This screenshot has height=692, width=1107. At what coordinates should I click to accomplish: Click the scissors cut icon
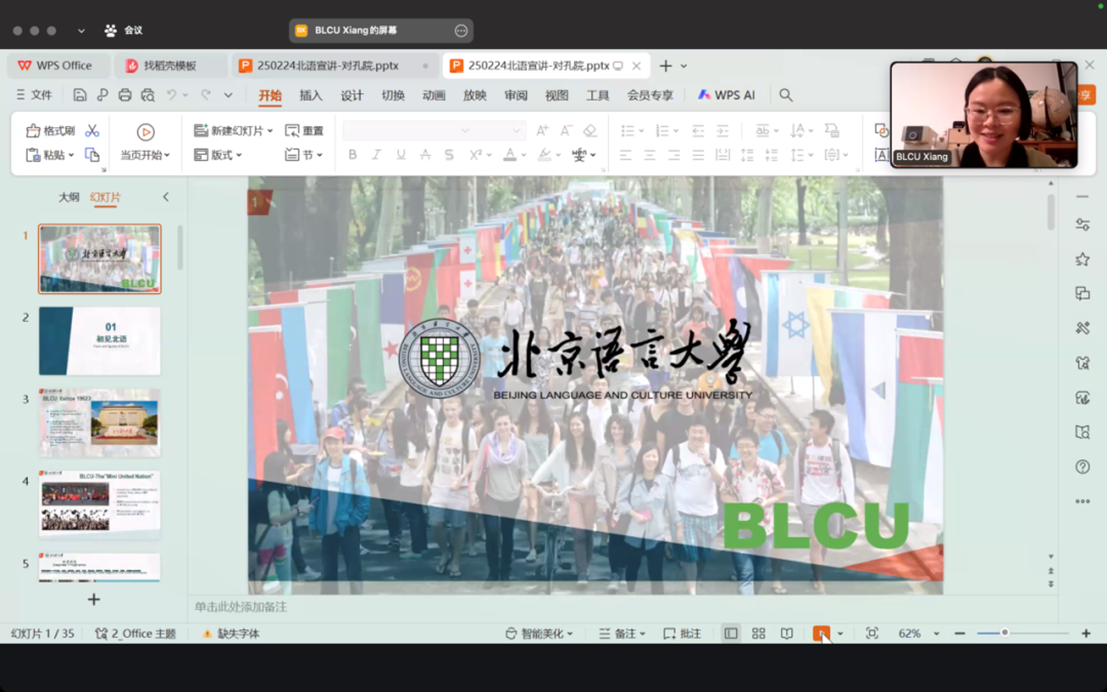[x=92, y=131]
